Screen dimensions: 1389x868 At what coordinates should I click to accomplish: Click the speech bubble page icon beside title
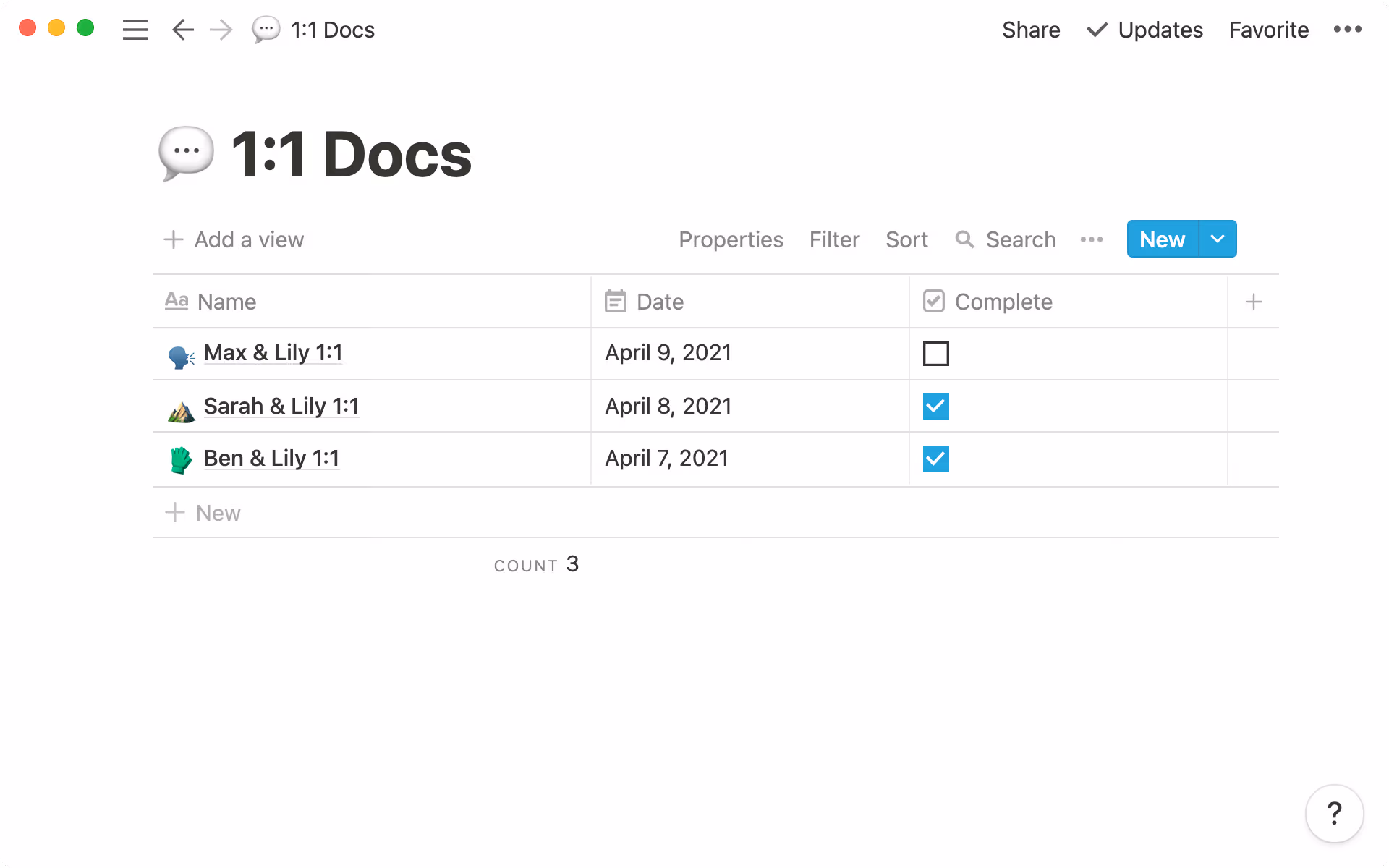(186, 153)
